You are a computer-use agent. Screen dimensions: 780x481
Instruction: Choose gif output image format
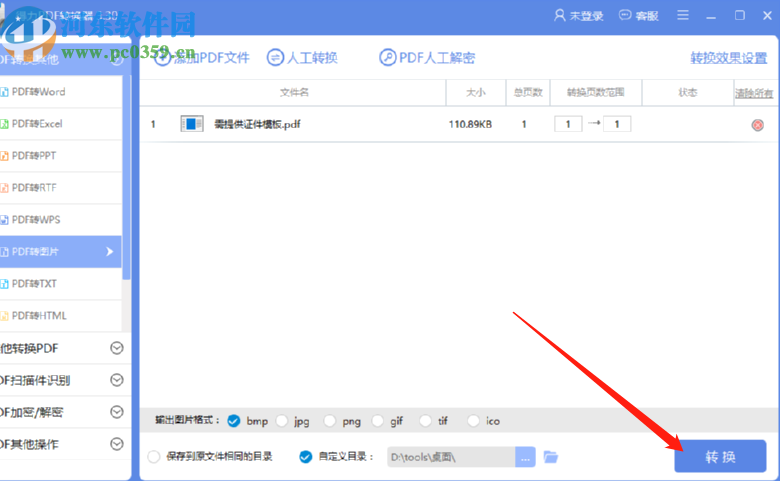(x=378, y=421)
